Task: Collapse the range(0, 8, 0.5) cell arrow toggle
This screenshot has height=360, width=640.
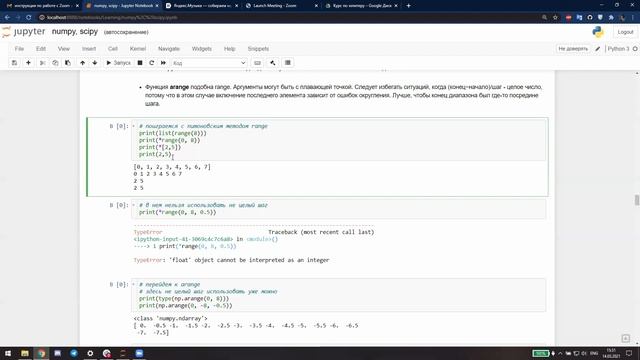Action: [133, 205]
